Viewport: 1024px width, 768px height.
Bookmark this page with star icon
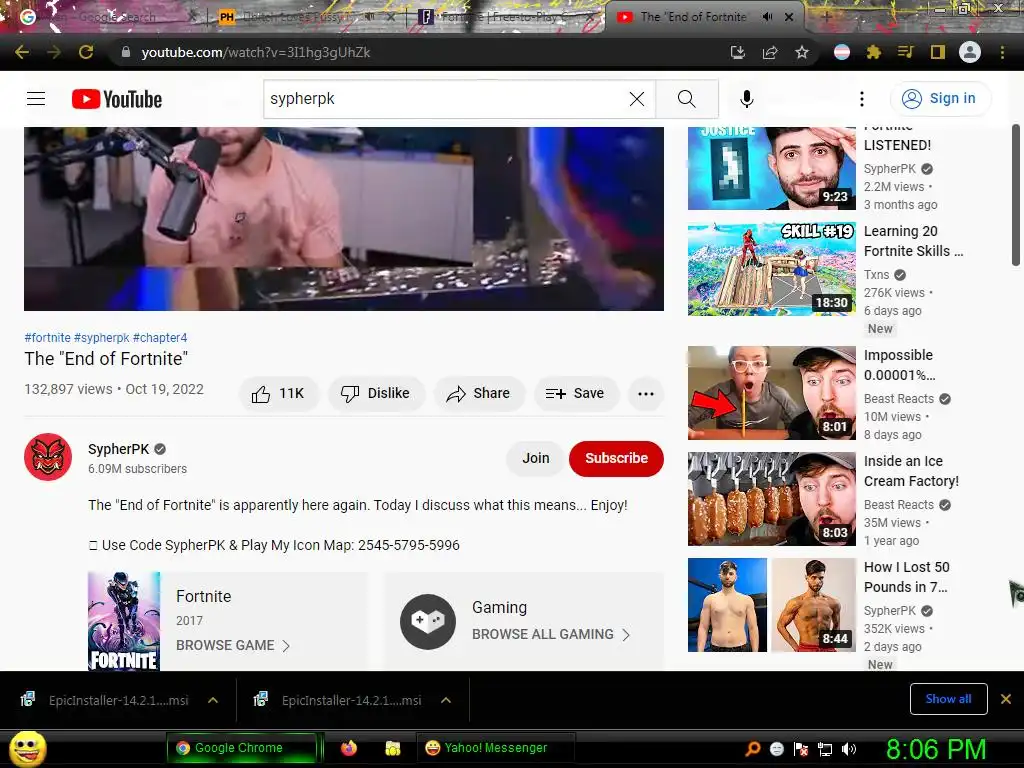(802, 52)
